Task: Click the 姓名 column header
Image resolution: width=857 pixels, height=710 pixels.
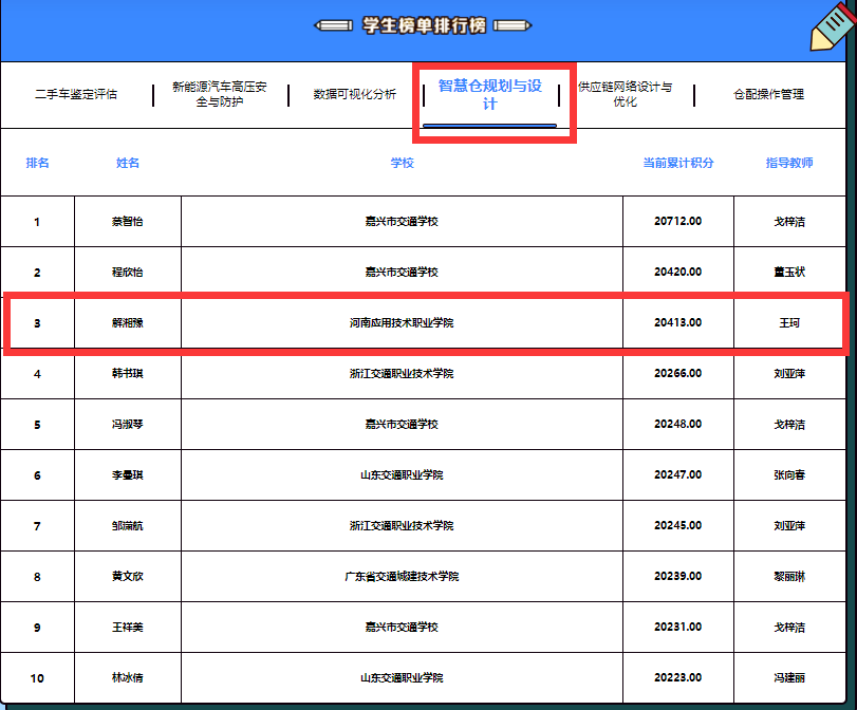Action: [127, 163]
